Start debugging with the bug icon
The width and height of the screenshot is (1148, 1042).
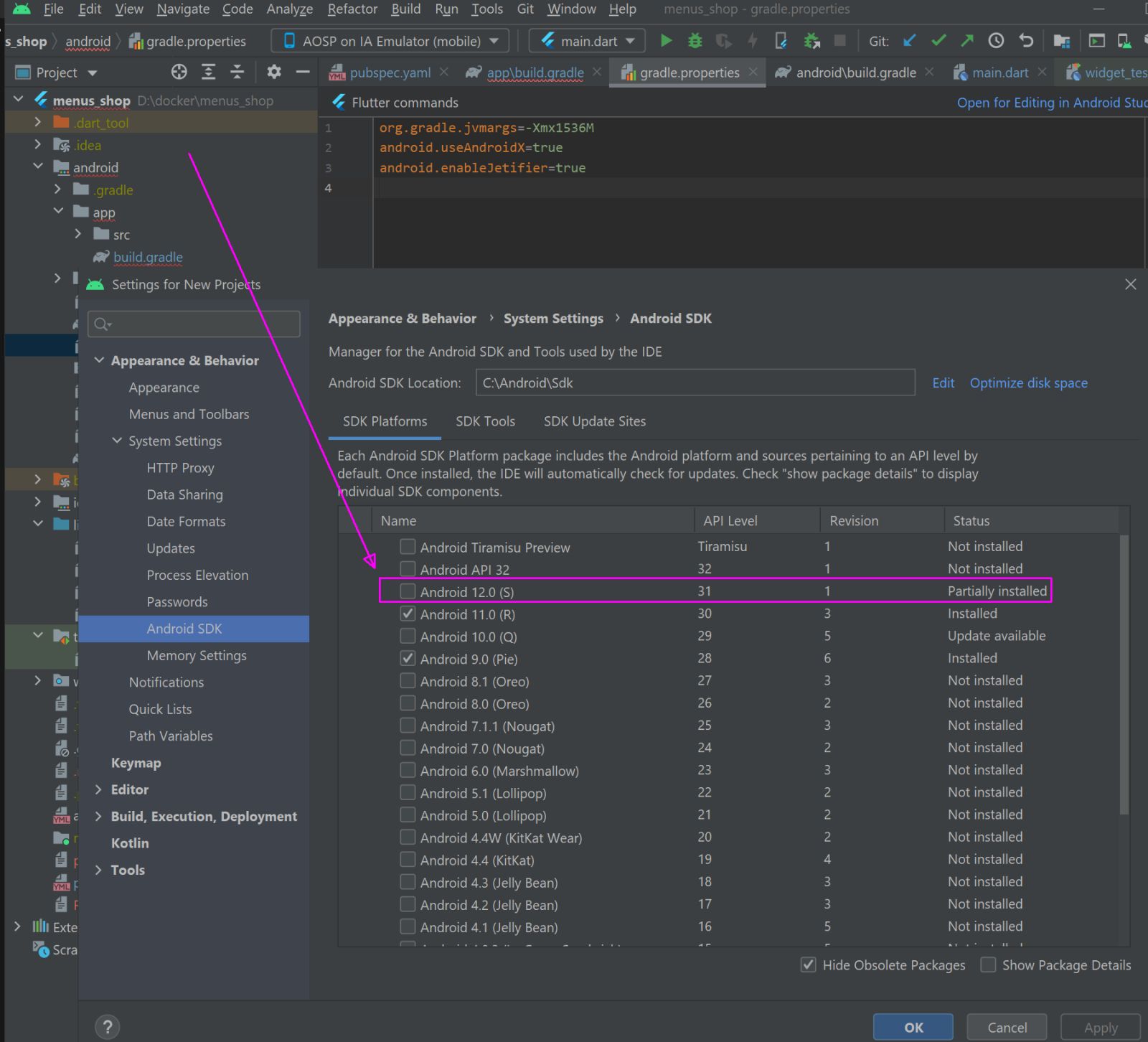[695, 41]
